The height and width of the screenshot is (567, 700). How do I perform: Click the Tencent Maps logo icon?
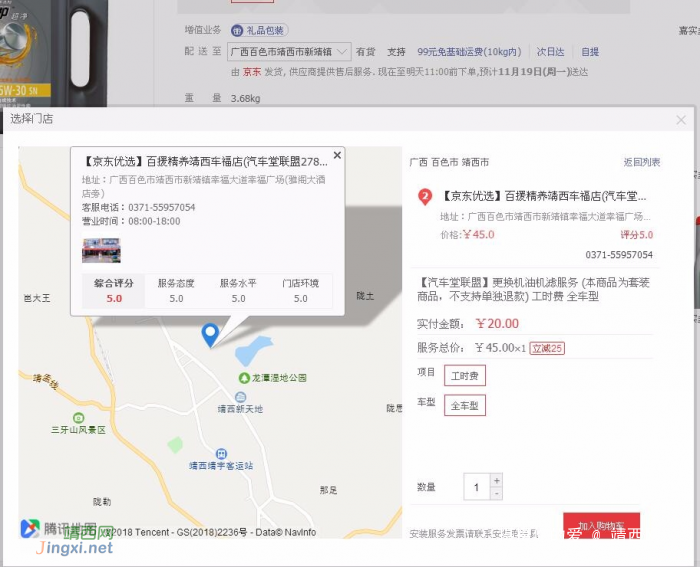pyautogui.click(x=30, y=529)
